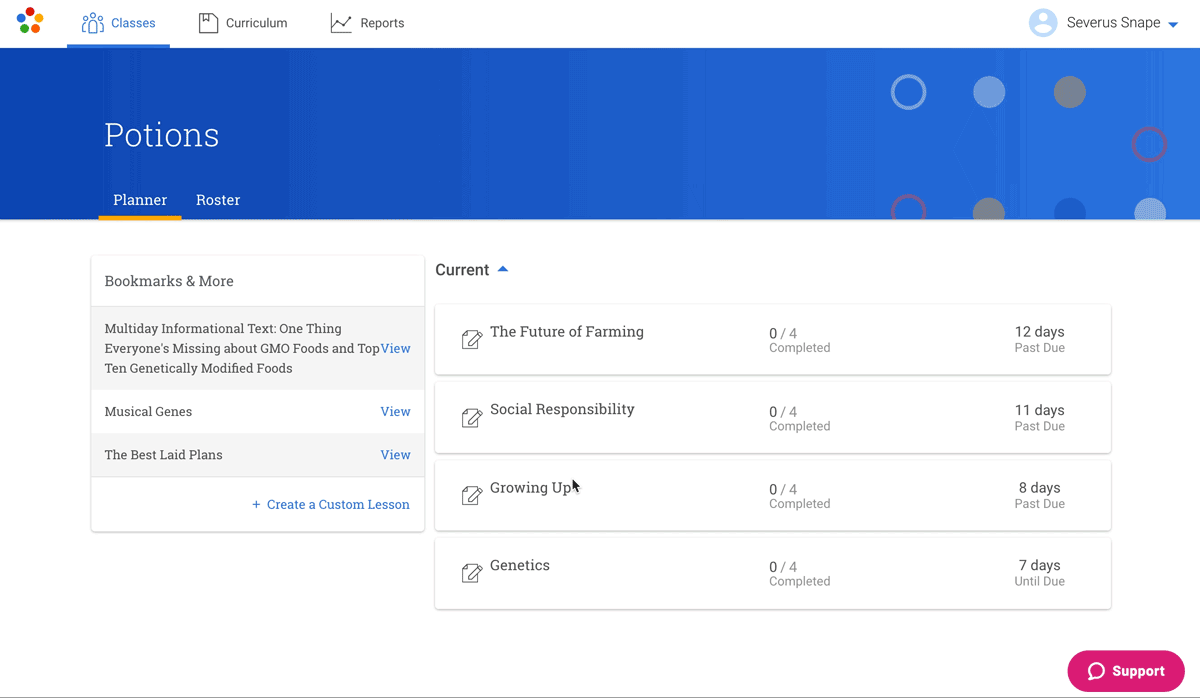Open the Reports menu
The image size is (1200, 698).
367,23
